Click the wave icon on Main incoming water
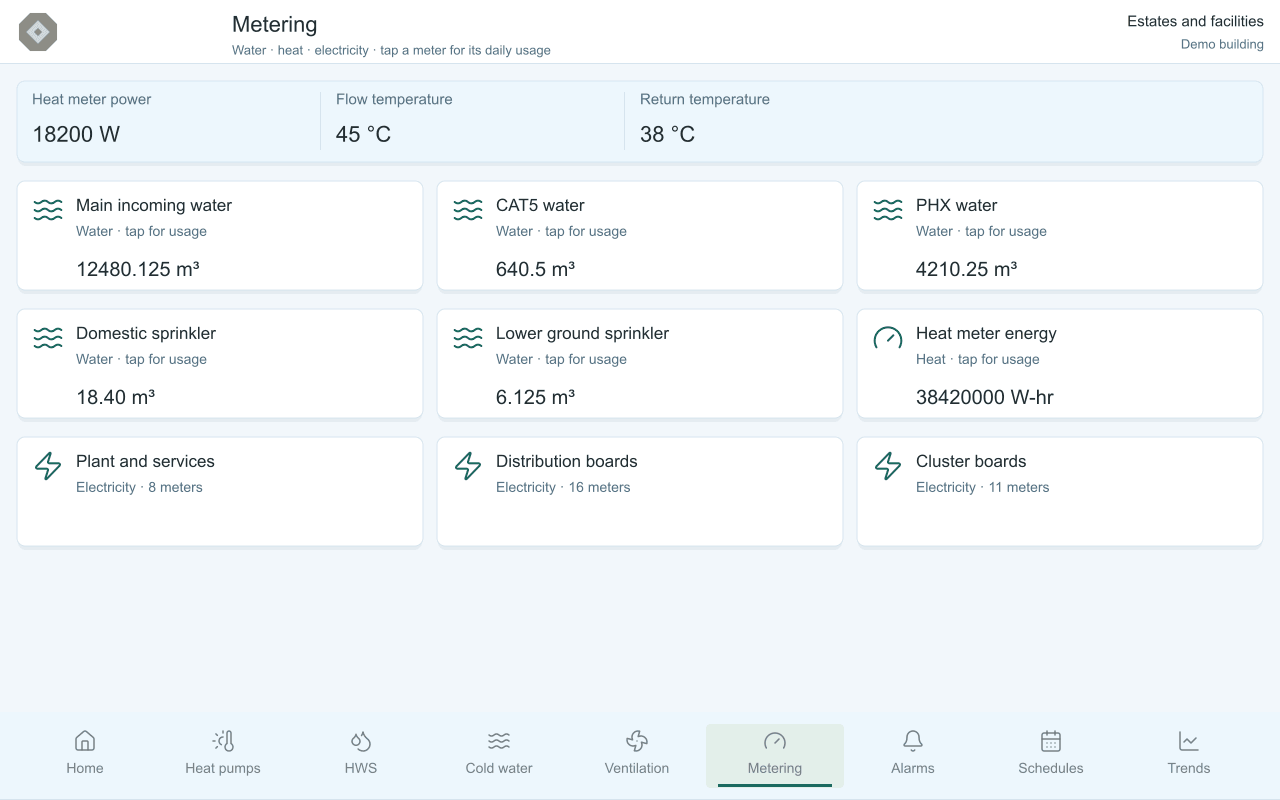Screen dimensions: 1280x800 tap(48, 210)
